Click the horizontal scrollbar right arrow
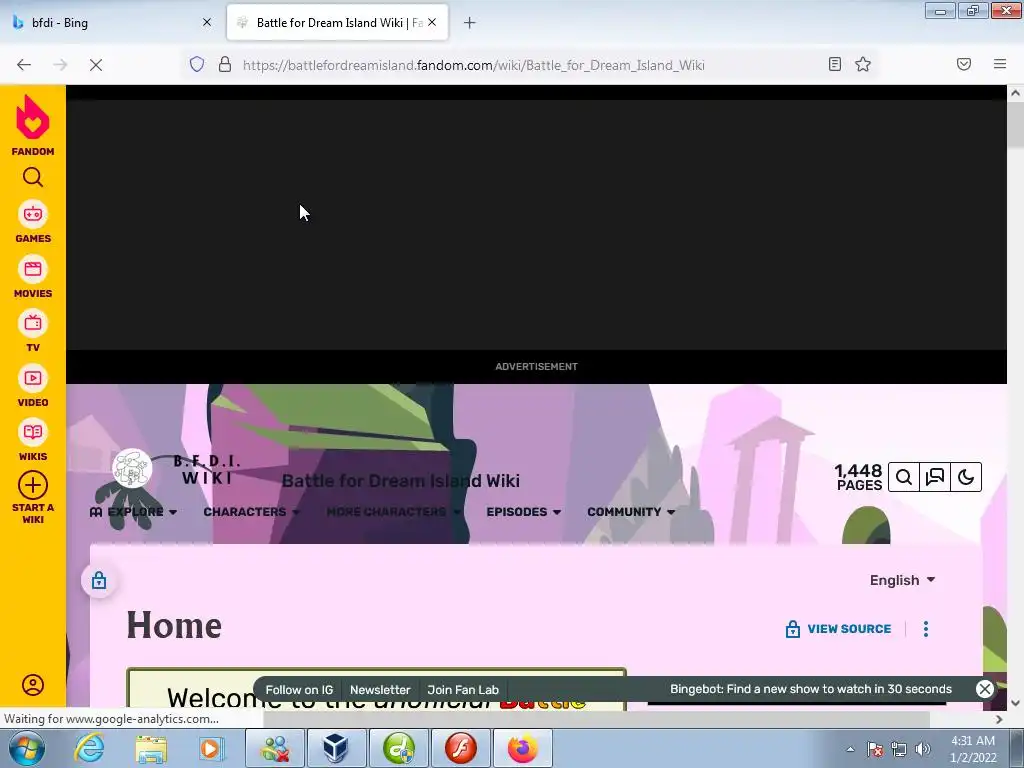Viewport: 1024px width, 768px height. coord(999,720)
